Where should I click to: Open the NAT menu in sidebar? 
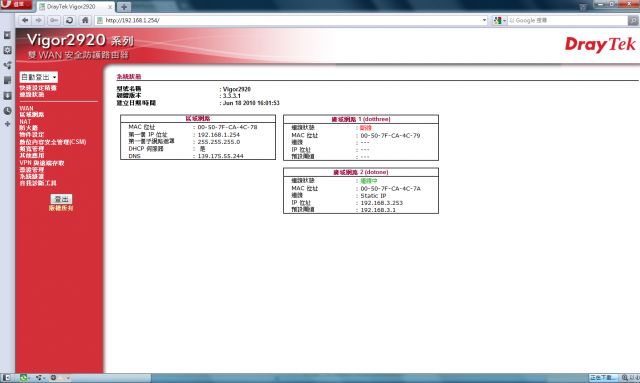25,122
